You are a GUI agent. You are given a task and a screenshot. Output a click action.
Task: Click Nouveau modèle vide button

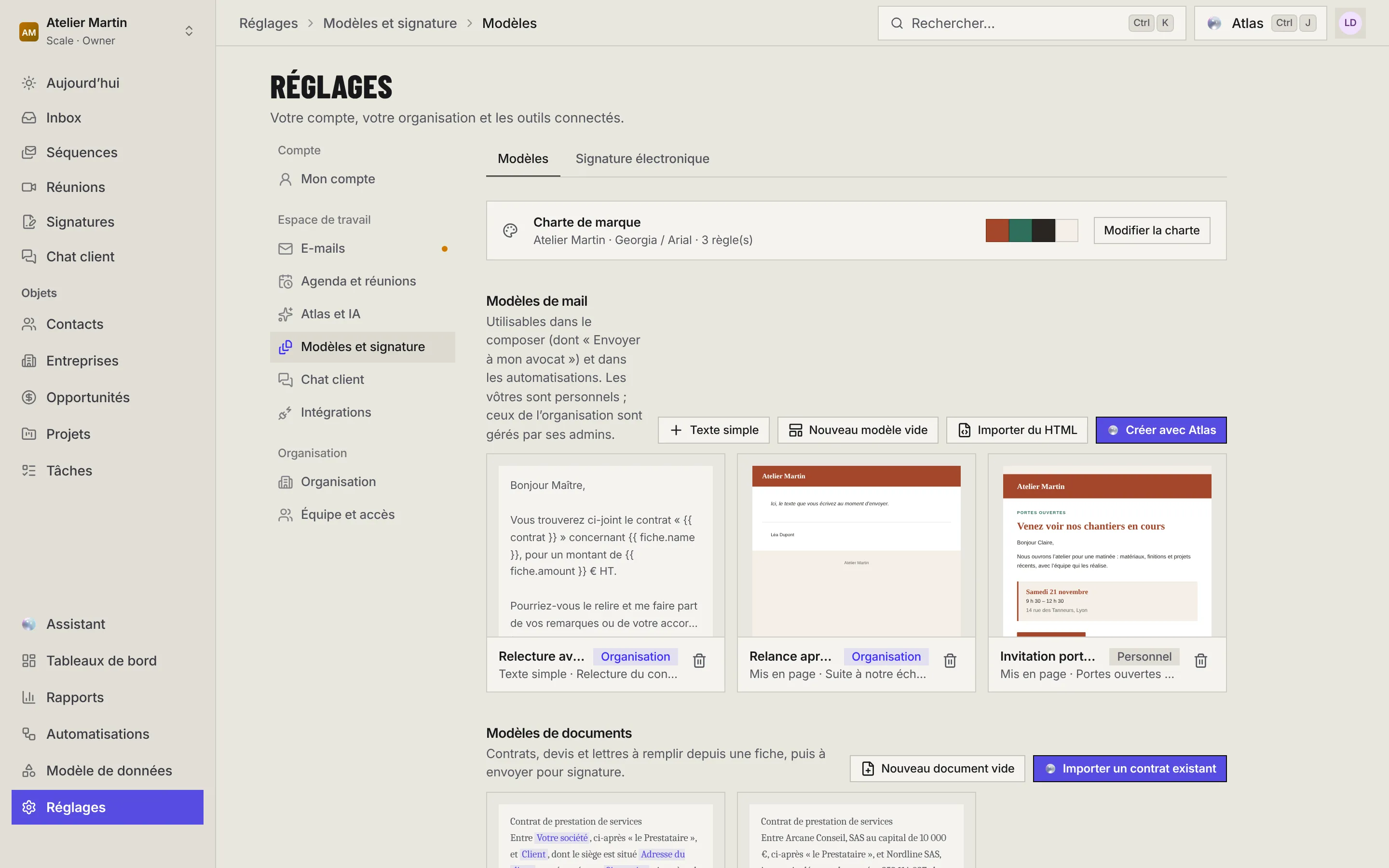(858, 430)
